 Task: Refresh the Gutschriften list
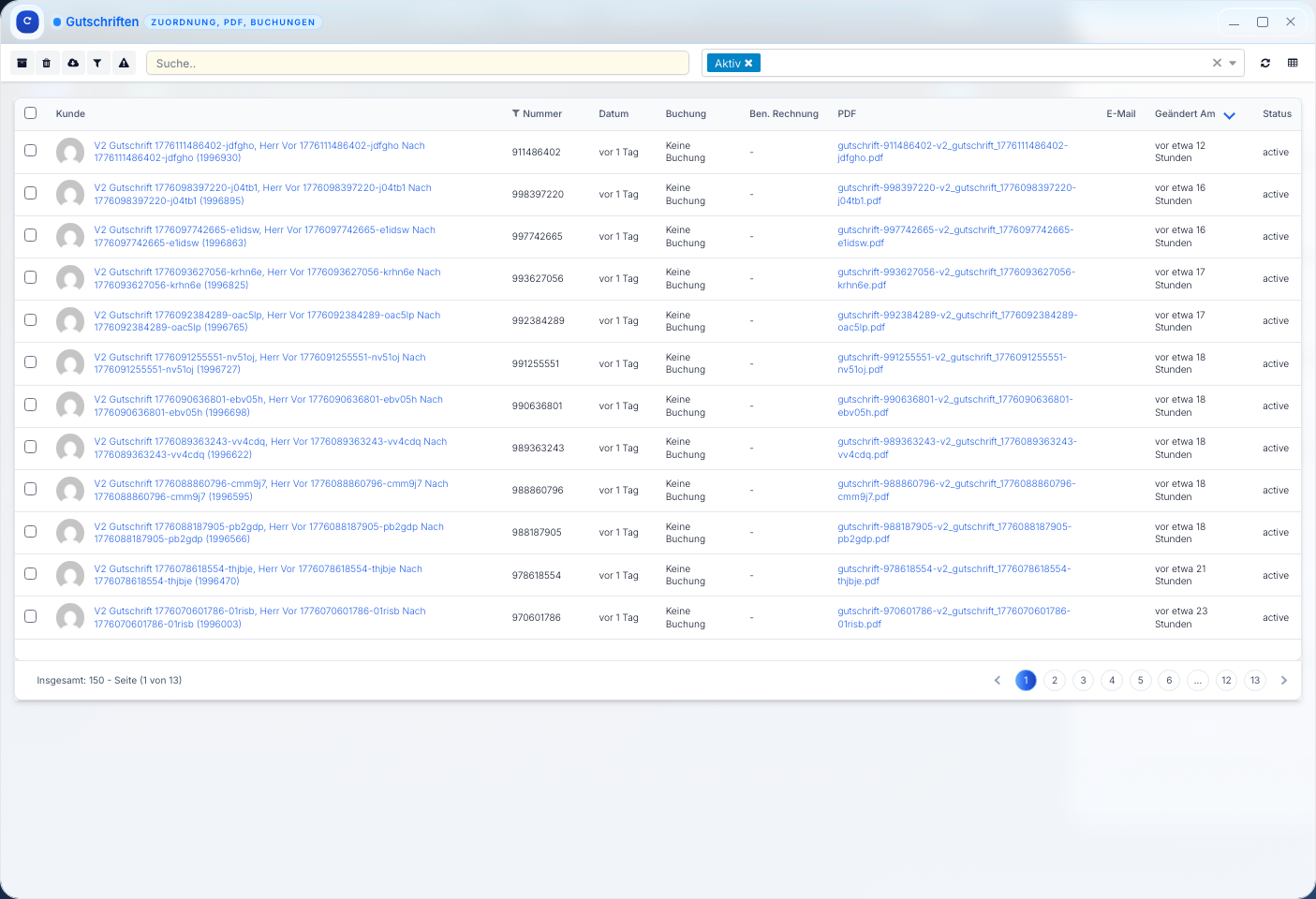tap(1265, 63)
